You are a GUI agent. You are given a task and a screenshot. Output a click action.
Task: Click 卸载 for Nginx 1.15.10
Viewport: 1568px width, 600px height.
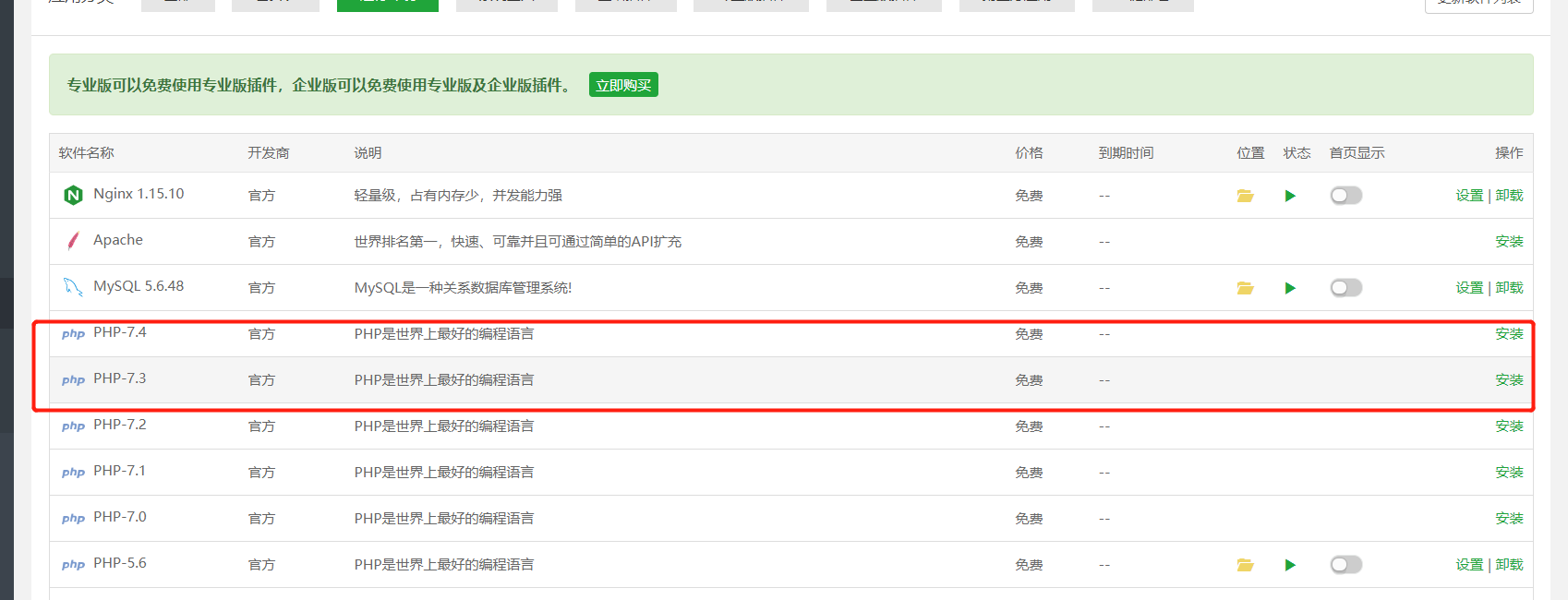1509,196
